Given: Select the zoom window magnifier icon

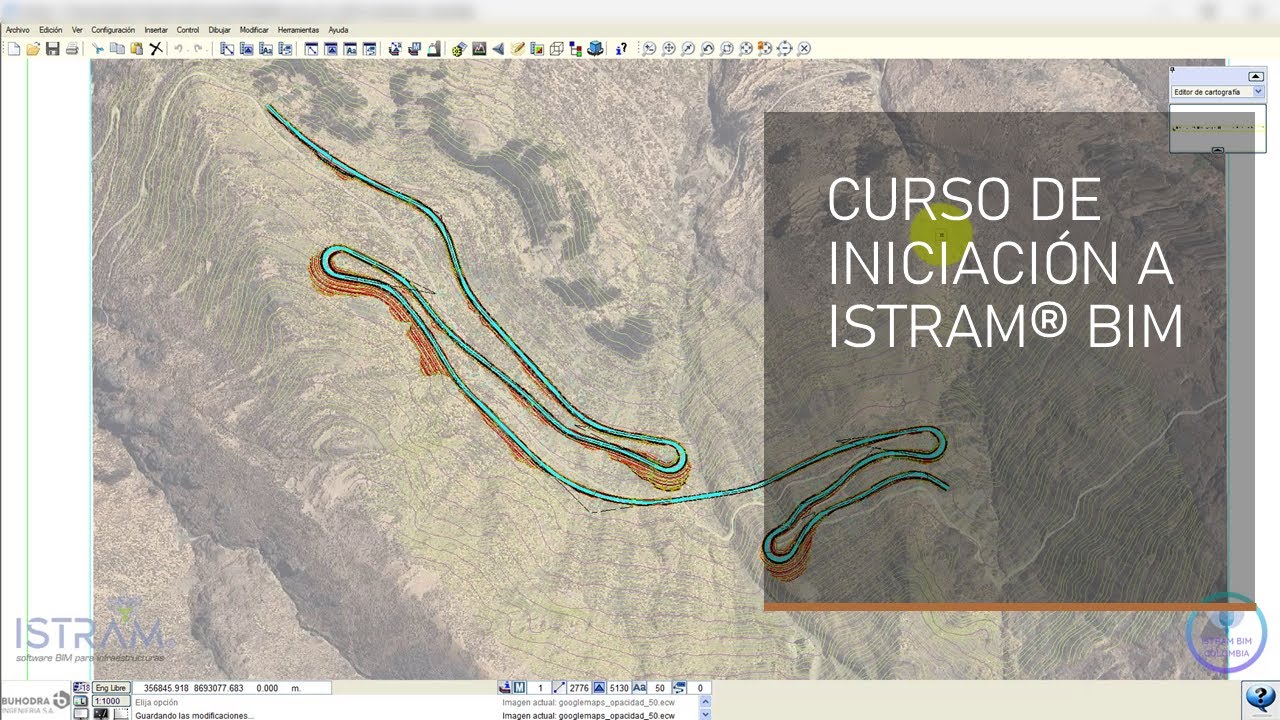Looking at the screenshot, I should tap(727, 48).
